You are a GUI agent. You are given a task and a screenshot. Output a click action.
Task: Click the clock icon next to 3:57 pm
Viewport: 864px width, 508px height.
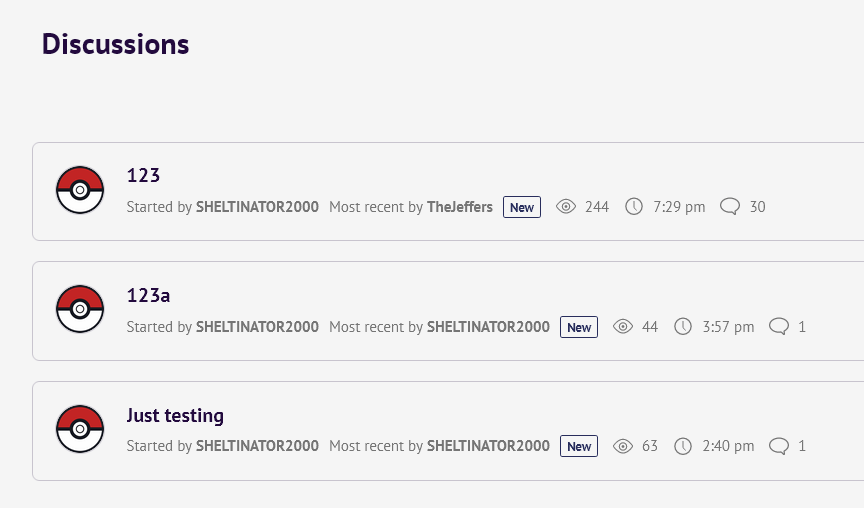click(x=683, y=327)
